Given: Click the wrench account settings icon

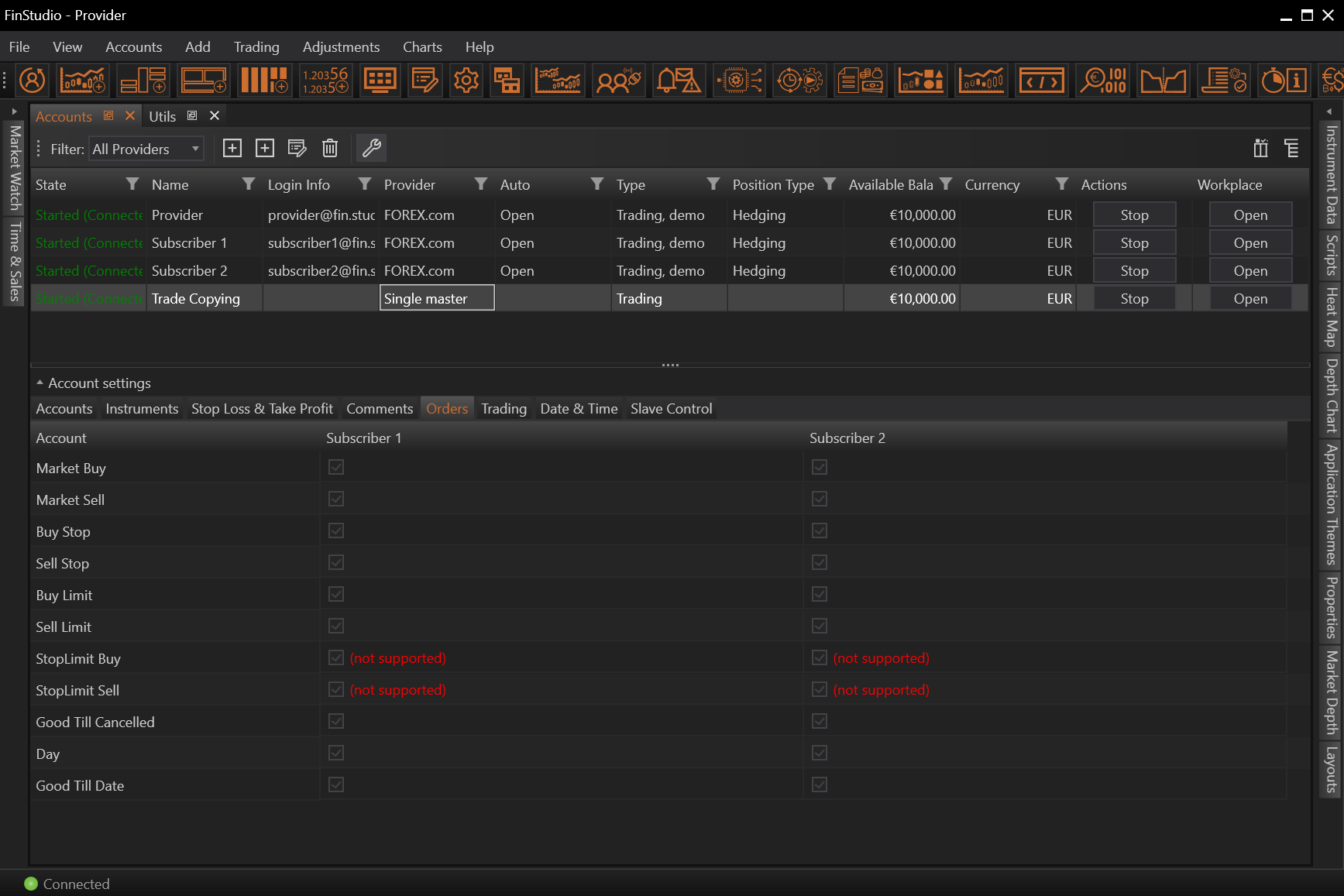Looking at the screenshot, I should 372,148.
